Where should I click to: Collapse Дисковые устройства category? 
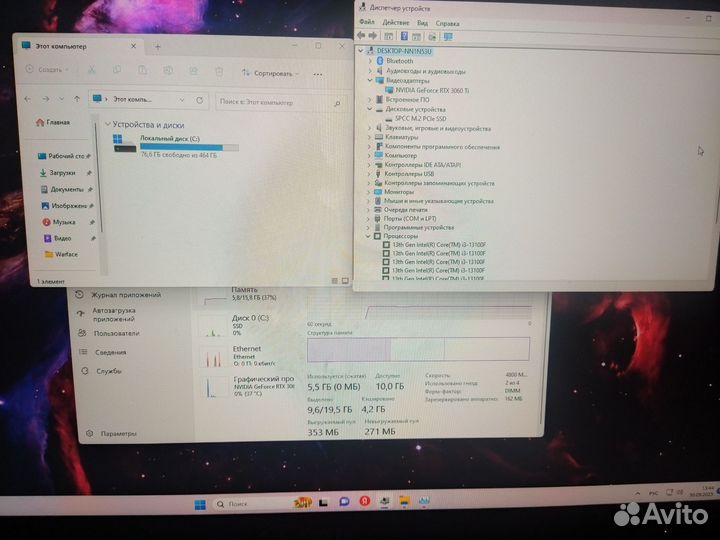coord(369,109)
